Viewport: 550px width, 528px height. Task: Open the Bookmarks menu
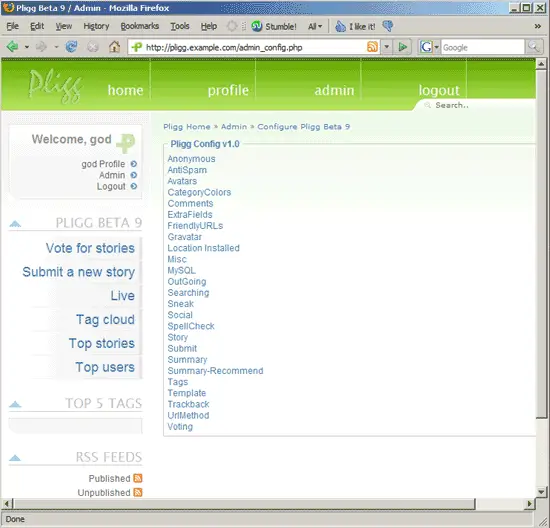pos(140,26)
